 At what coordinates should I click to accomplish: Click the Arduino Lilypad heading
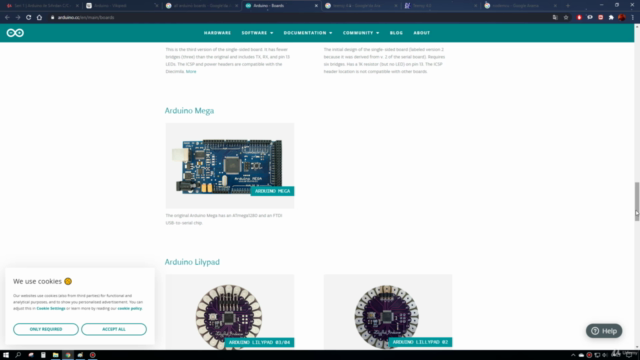click(192, 262)
